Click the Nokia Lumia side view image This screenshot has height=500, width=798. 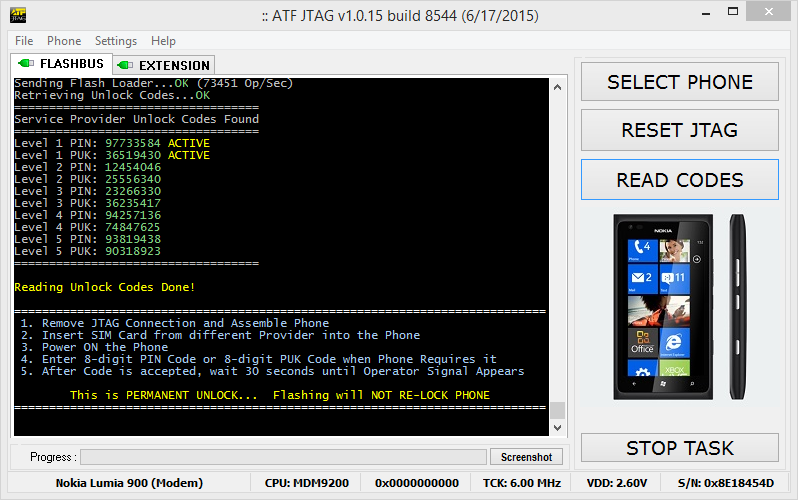737,307
